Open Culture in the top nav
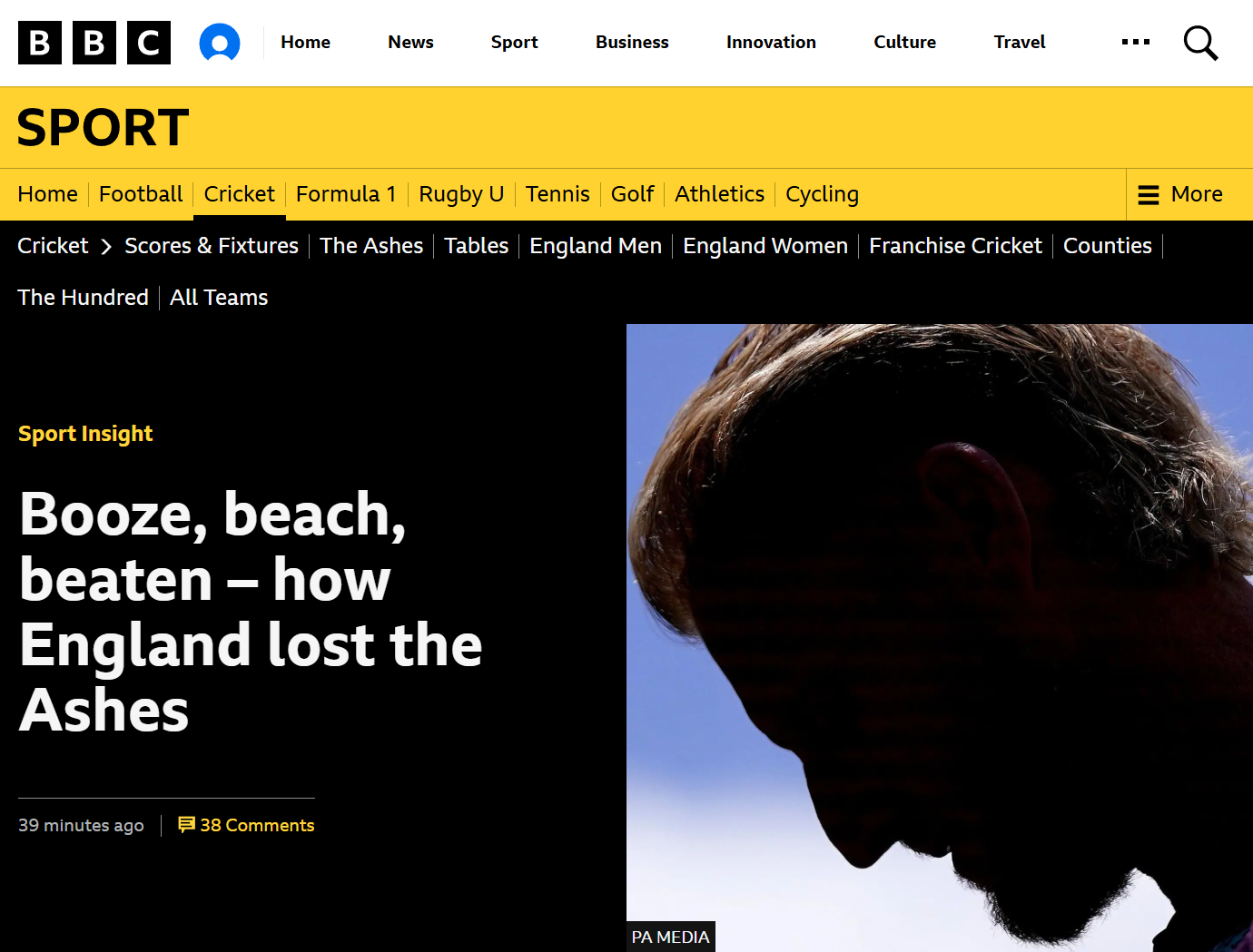This screenshot has height=952, width=1253. coord(905,42)
